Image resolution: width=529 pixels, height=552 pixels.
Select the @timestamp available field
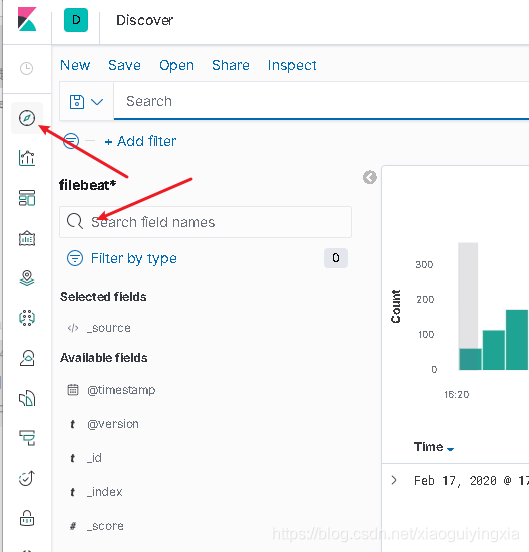[x=121, y=390]
